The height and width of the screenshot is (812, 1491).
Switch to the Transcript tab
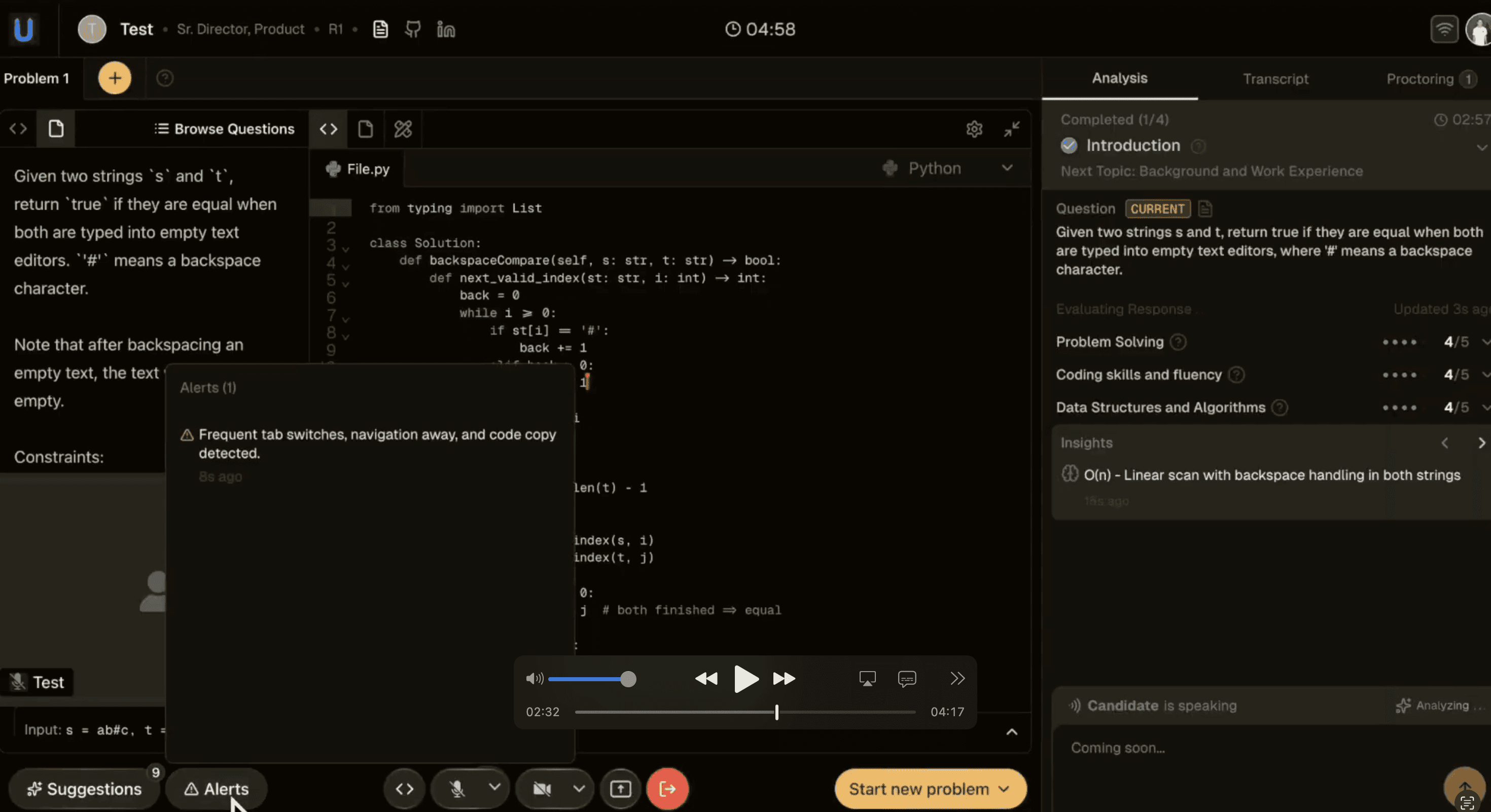(x=1275, y=79)
